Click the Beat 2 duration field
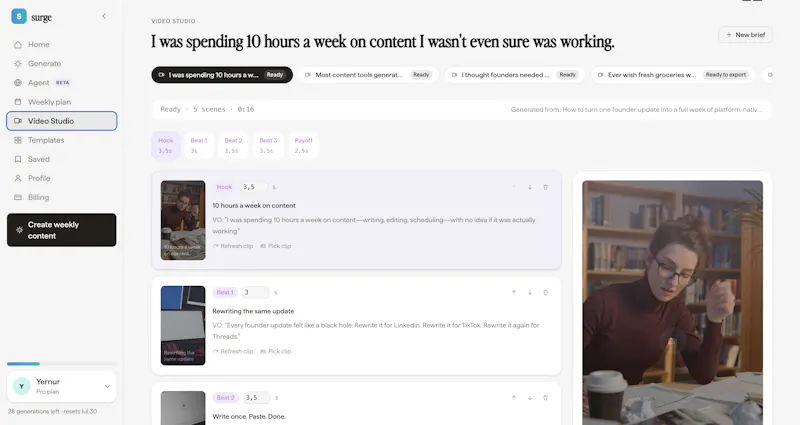This screenshot has height=425, width=800. click(255, 397)
